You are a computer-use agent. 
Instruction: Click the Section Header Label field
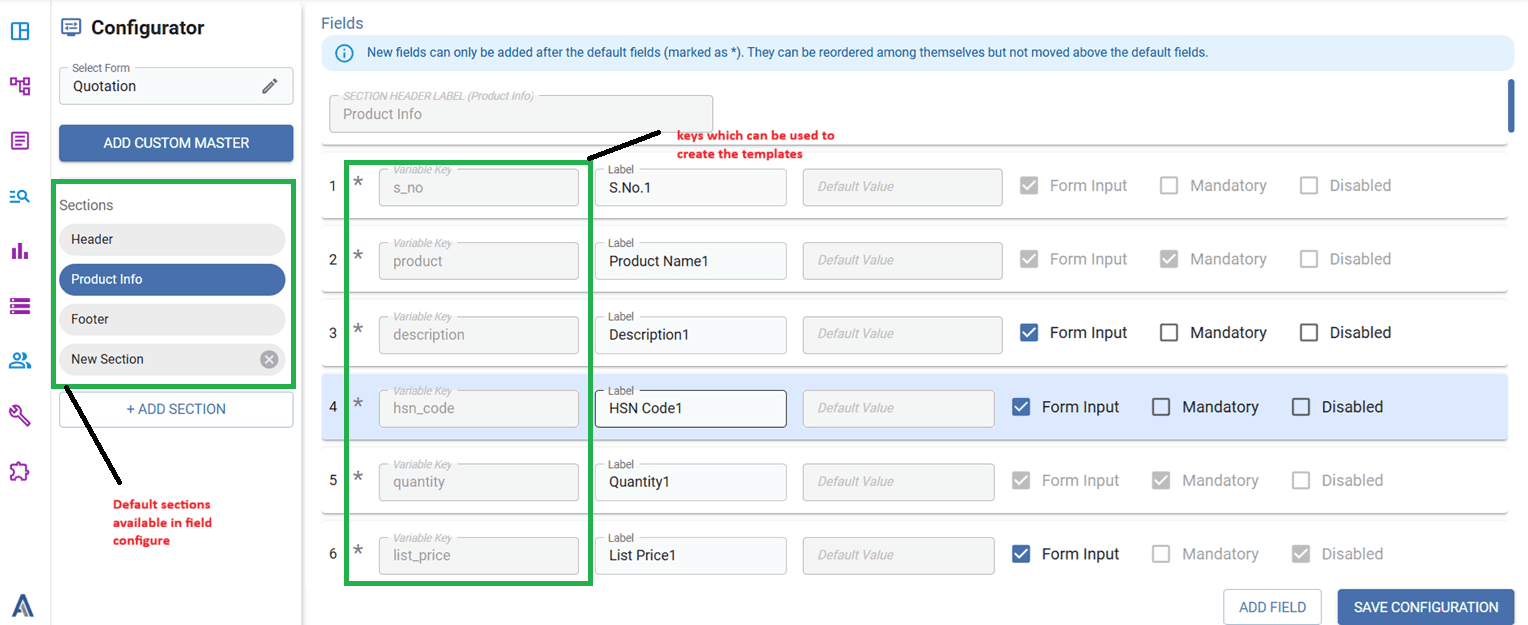click(521, 114)
